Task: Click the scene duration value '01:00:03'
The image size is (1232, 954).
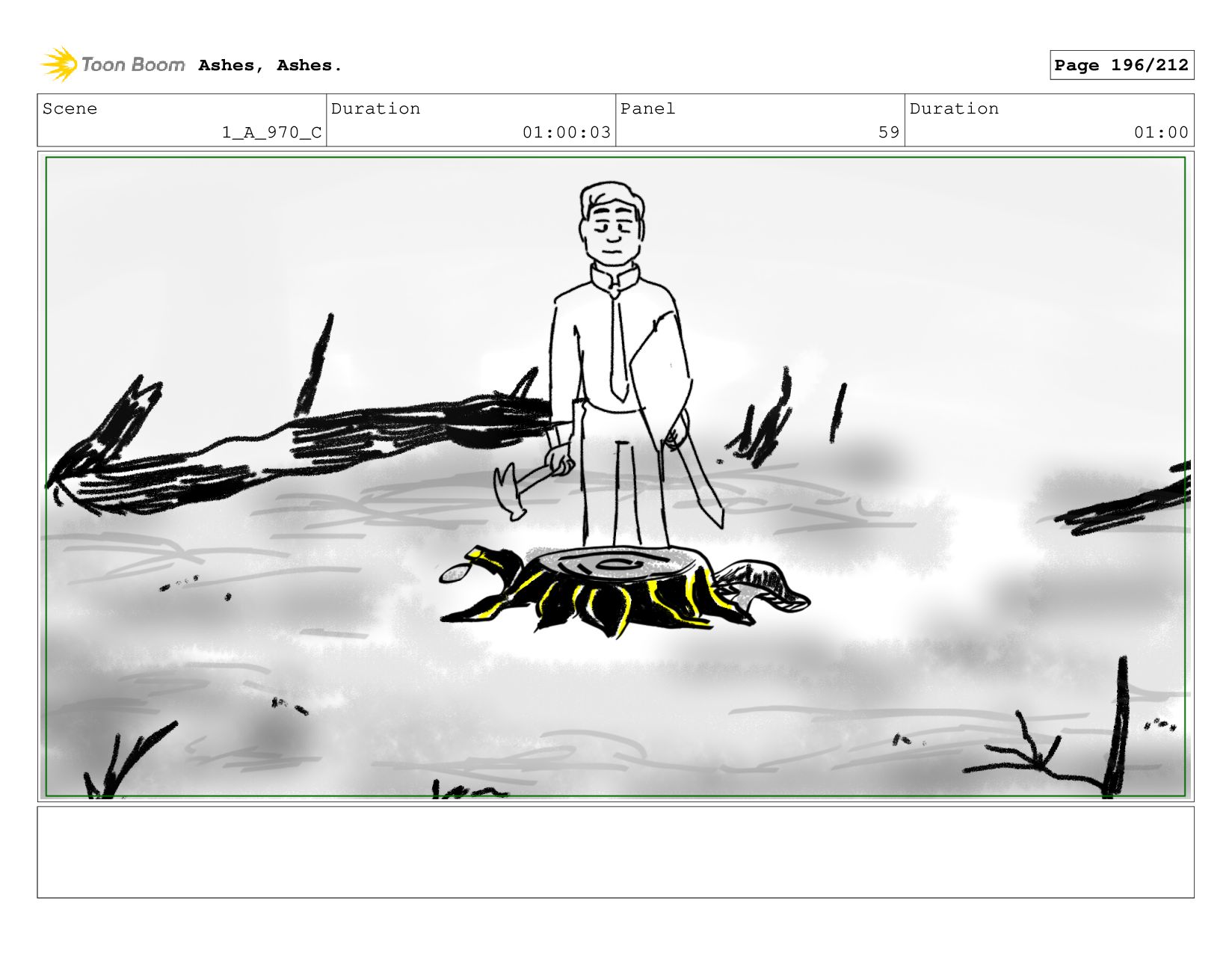Action: coord(567,132)
